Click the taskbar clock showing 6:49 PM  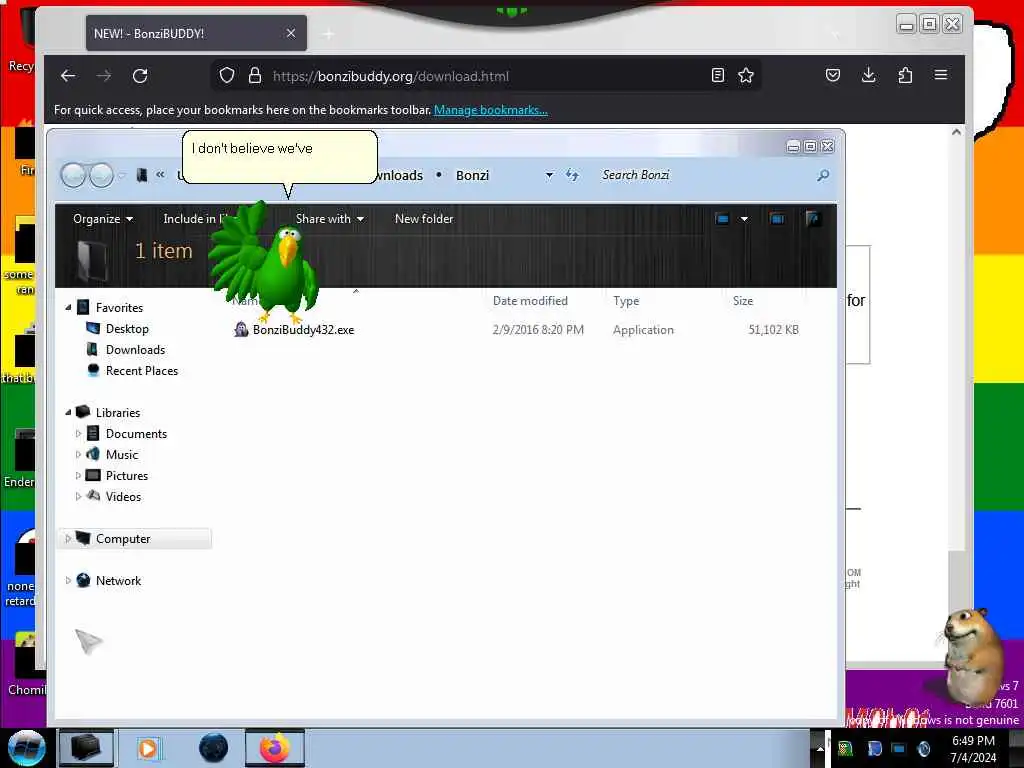973,748
